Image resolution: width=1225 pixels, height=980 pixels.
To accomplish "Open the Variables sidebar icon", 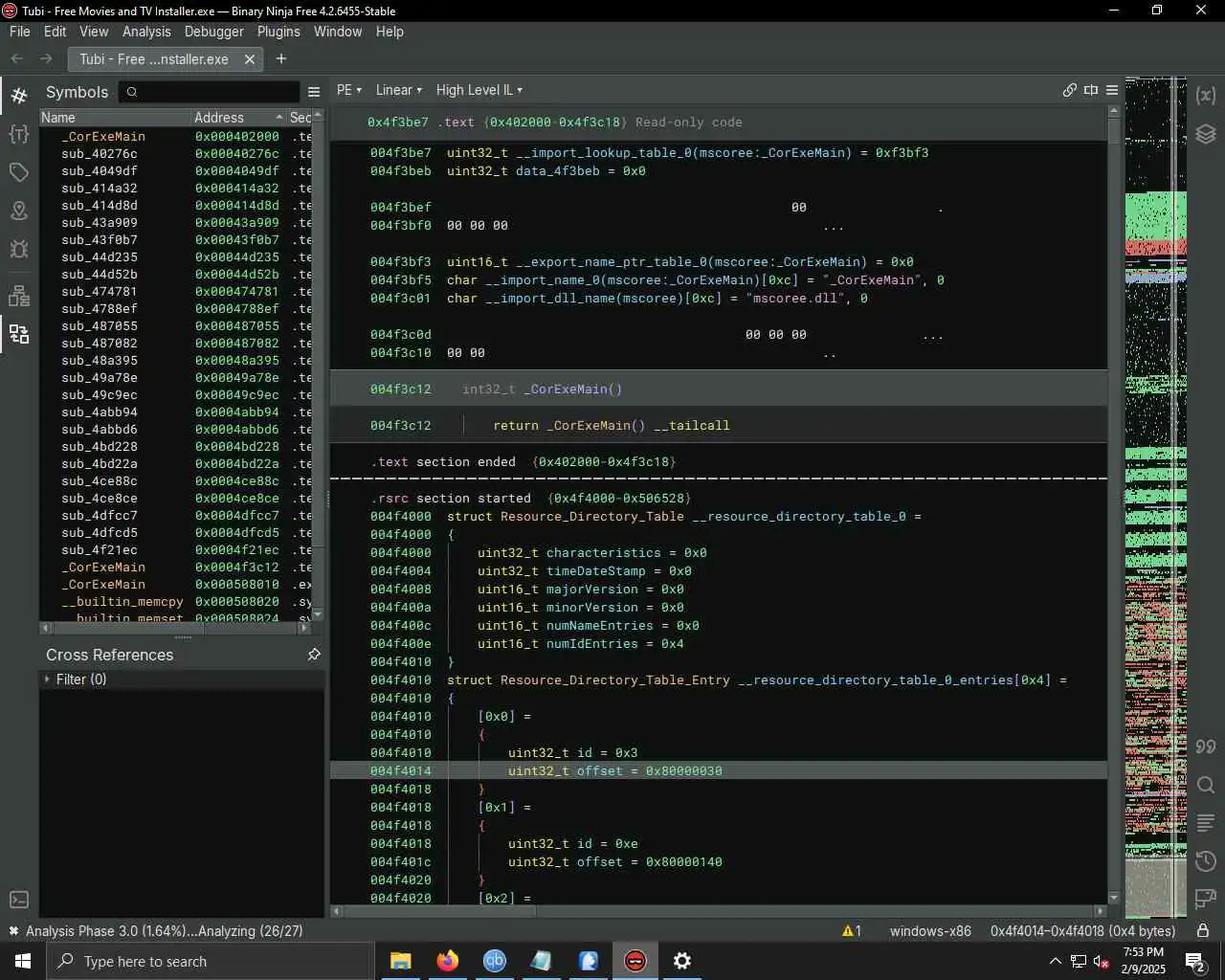I will tap(1206, 95).
